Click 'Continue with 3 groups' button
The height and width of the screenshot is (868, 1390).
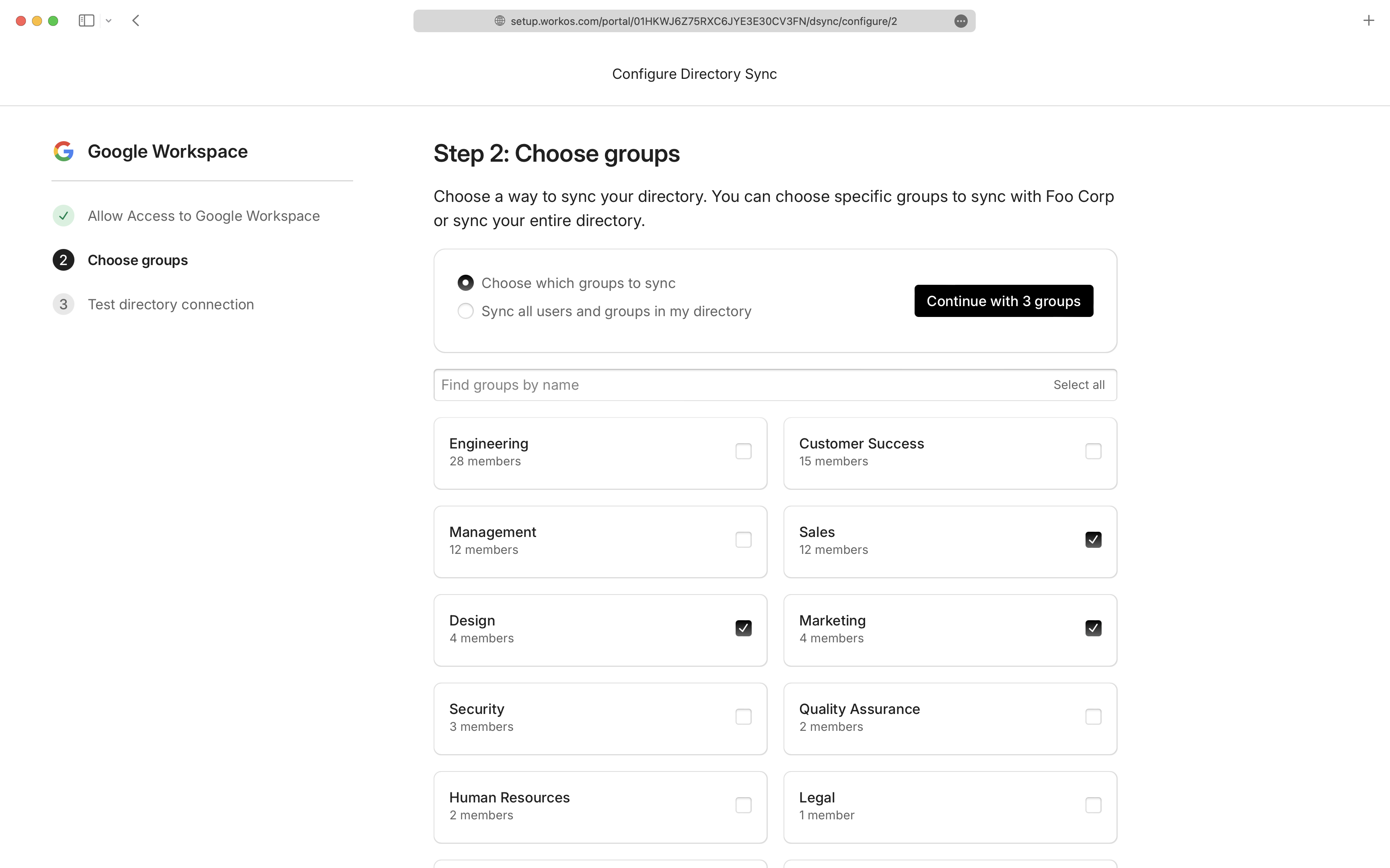coord(1003,300)
